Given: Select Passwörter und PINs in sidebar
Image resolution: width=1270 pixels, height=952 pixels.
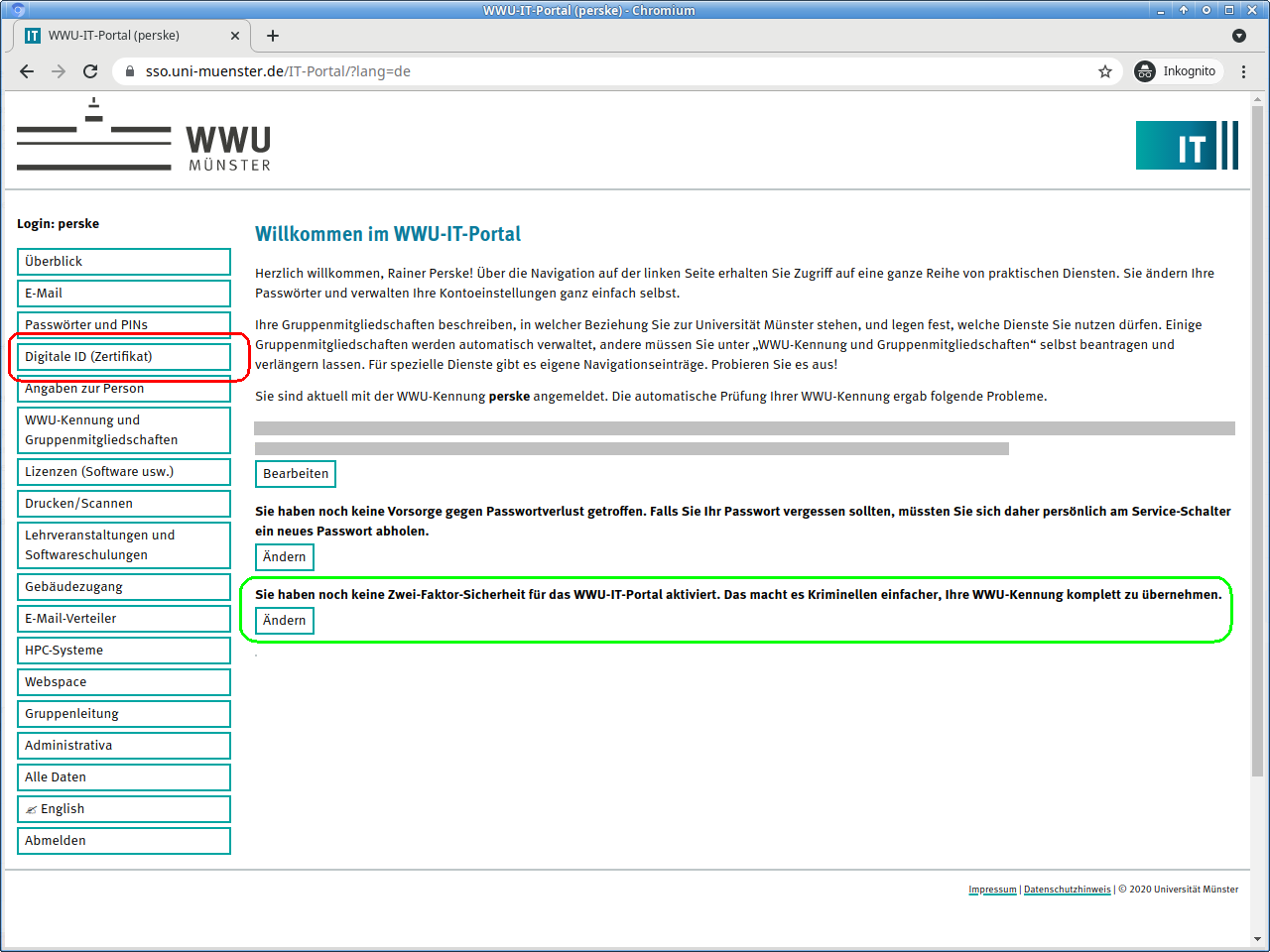Looking at the screenshot, I should [x=124, y=324].
